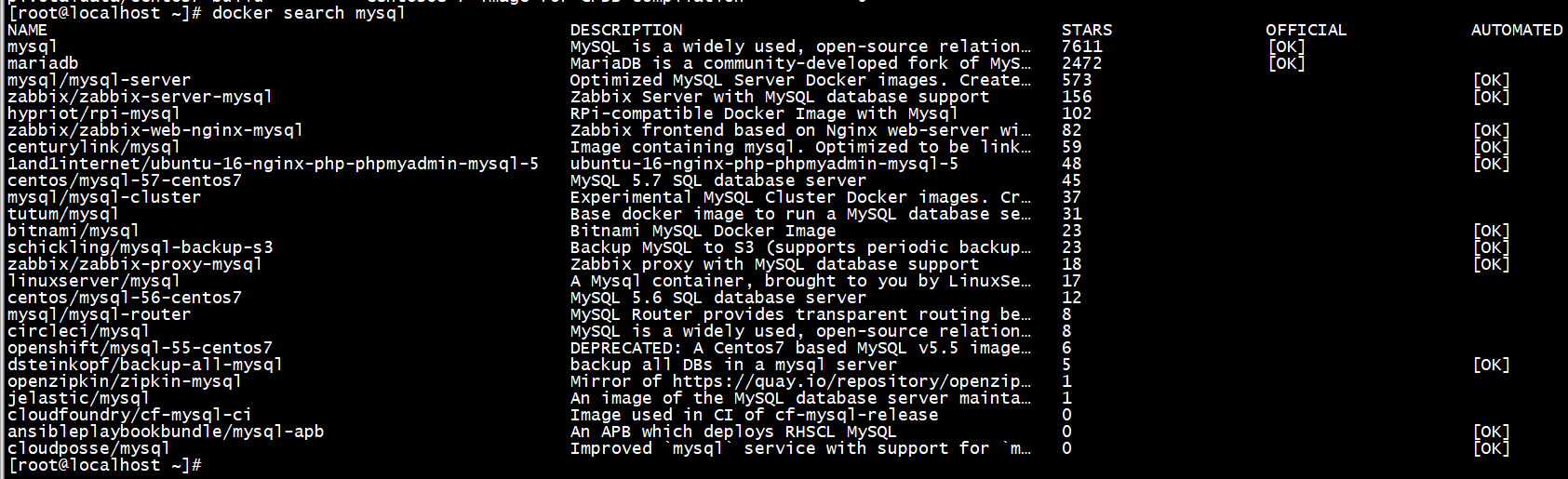Click the centurylink/mysql image name
The width and height of the screenshot is (1568, 479).
pyautogui.click(x=94, y=147)
